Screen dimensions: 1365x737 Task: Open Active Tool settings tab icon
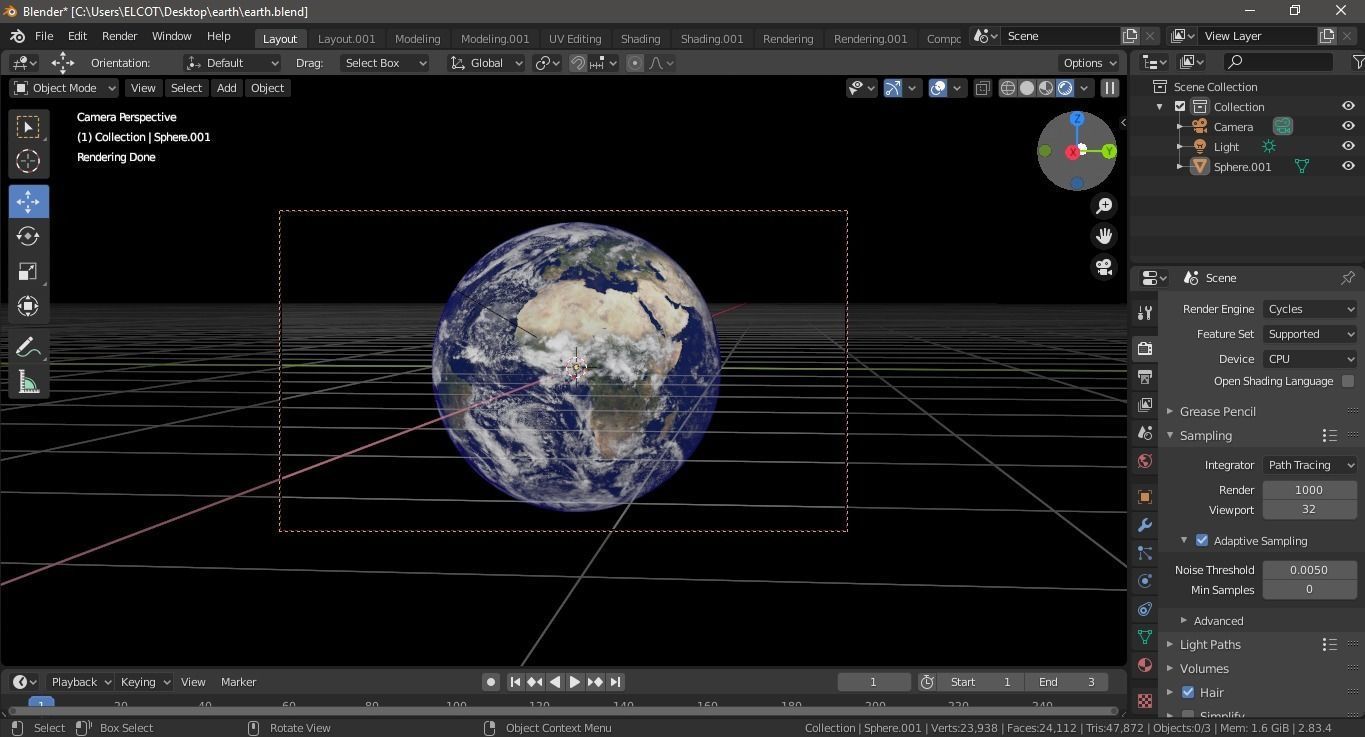pyautogui.click(x=1145, y=313)
